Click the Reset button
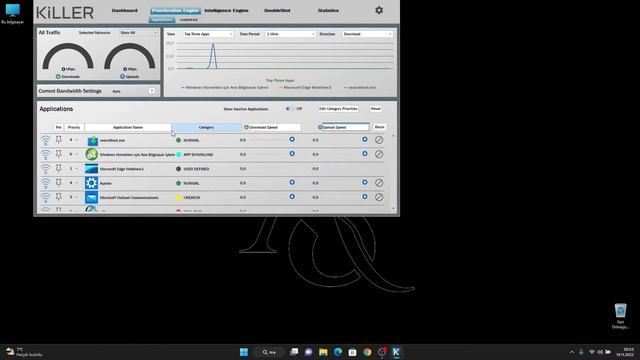The image size is (640, 360). click(x=376, y=109)
